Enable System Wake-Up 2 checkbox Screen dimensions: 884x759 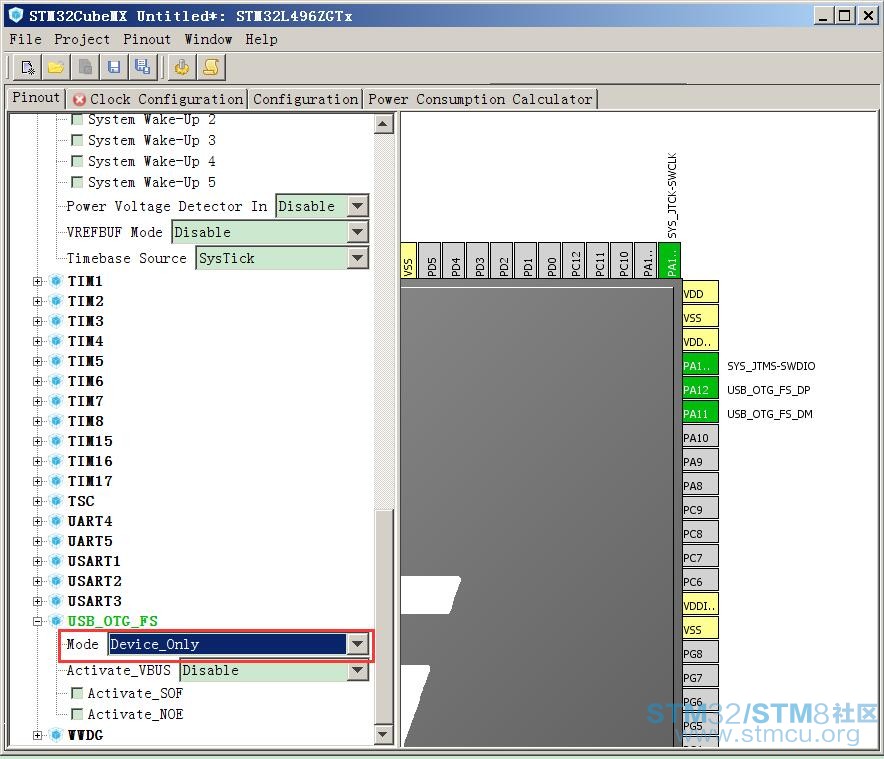77,119
